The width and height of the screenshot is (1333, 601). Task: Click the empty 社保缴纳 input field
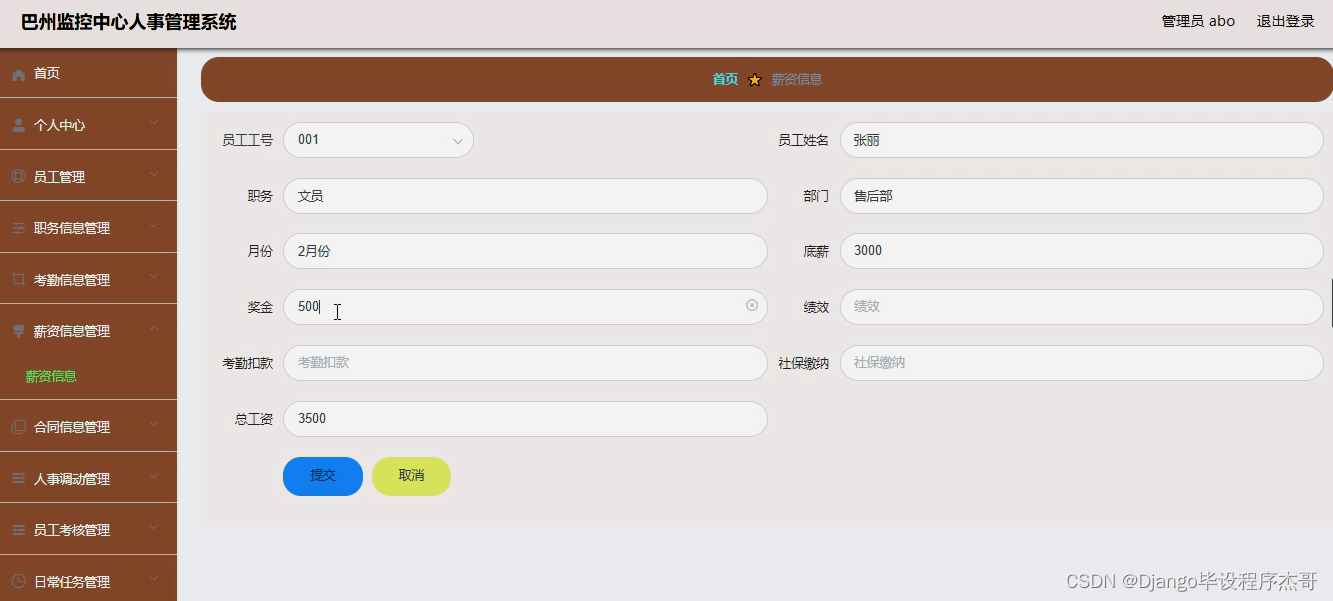[1082, 363]
